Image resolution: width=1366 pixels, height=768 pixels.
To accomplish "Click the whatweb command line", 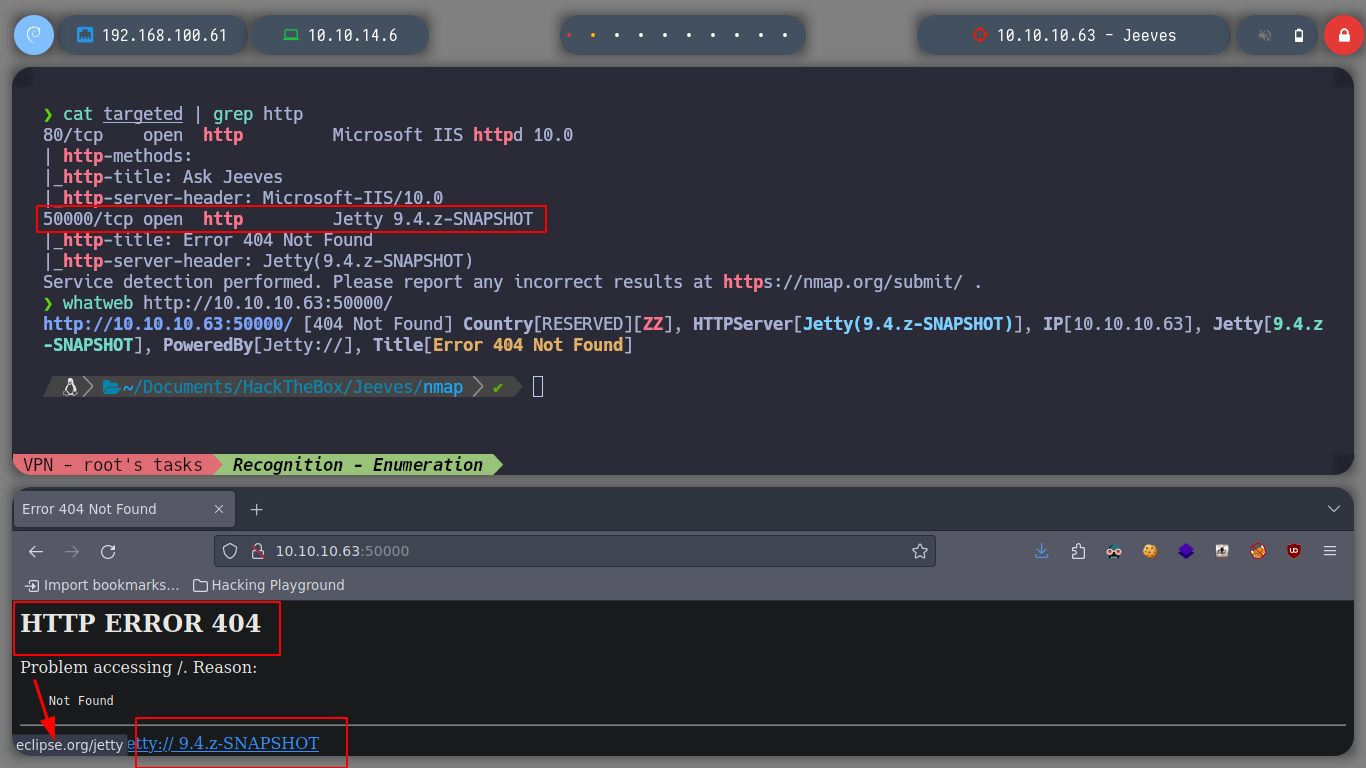I will [x=218, y=303].
